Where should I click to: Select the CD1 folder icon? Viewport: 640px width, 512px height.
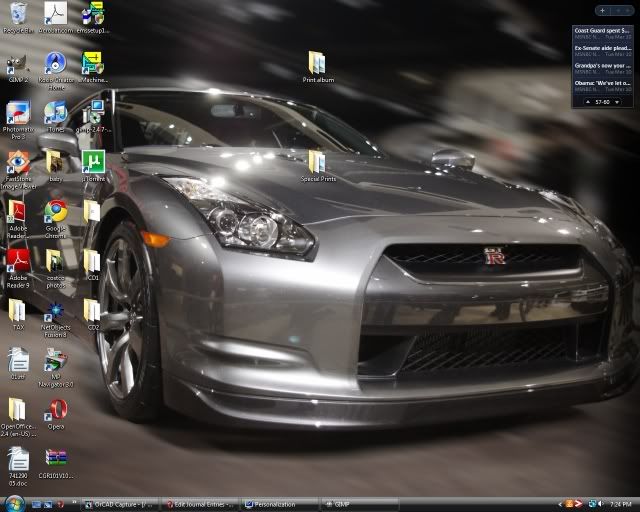pos(92,265)
